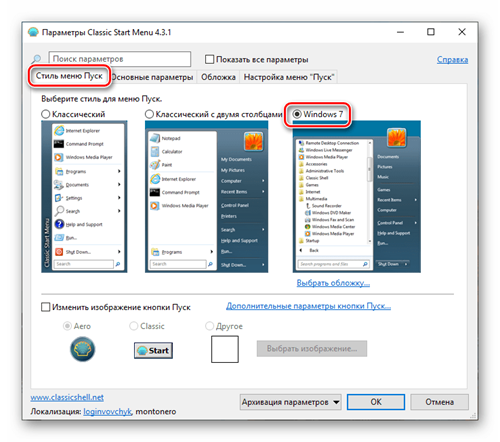
Task: Open the Архивация параметров dropdown
Action: tap(290, 402)
